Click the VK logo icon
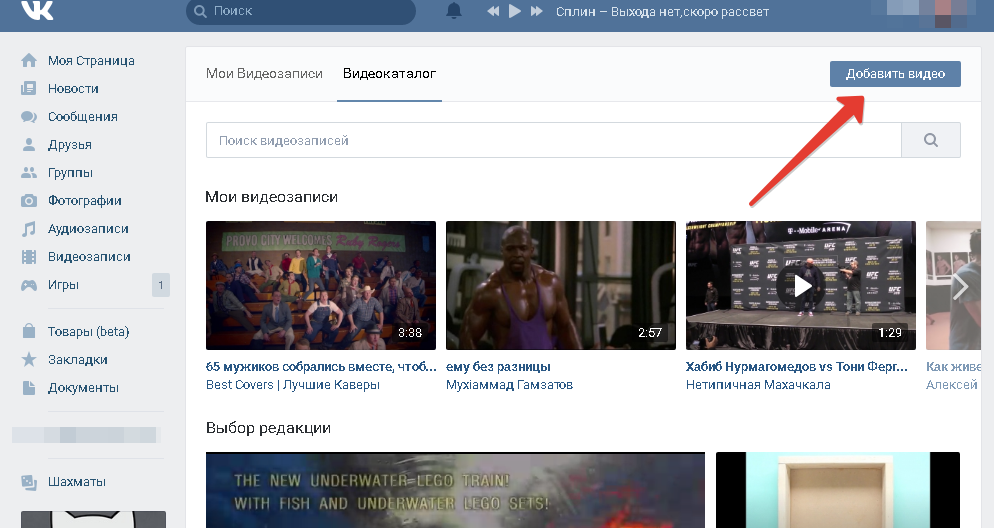 click(37, 9)
